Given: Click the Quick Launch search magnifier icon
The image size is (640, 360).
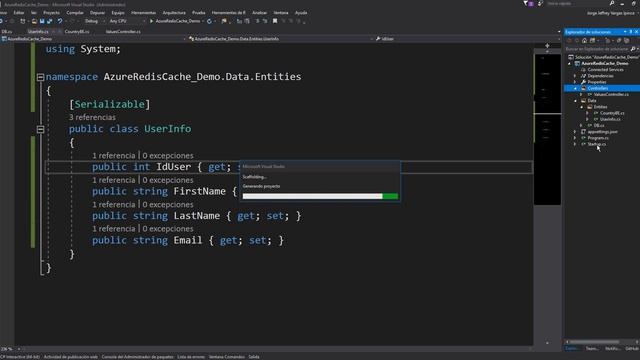Looking at the screenshot, I should coord(612,3).
